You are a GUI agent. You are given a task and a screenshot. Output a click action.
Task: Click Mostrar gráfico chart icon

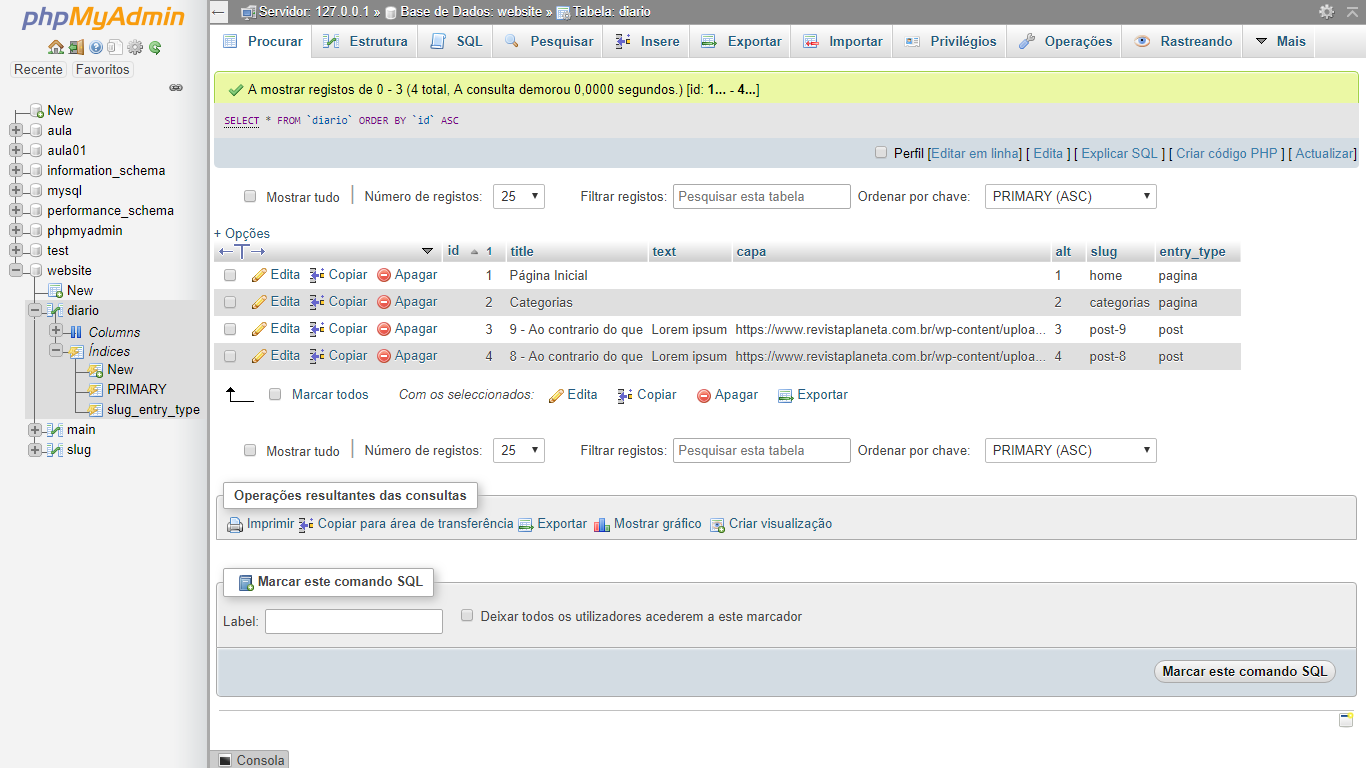602,525
